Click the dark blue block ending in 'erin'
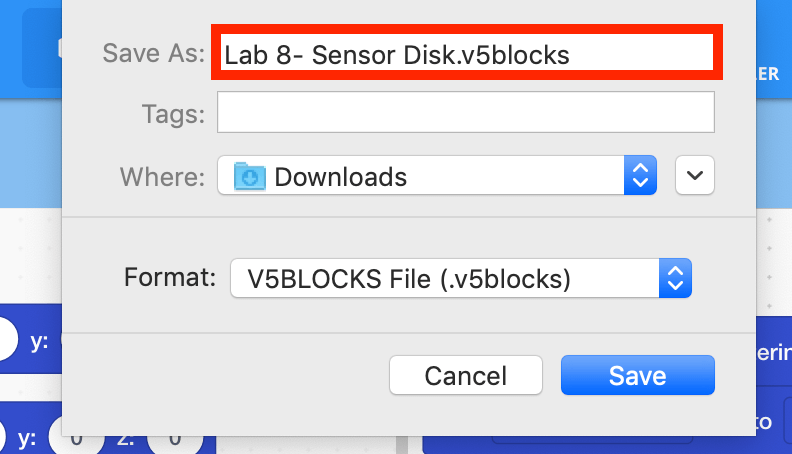 pyautogui.click(x=774, y=351)
